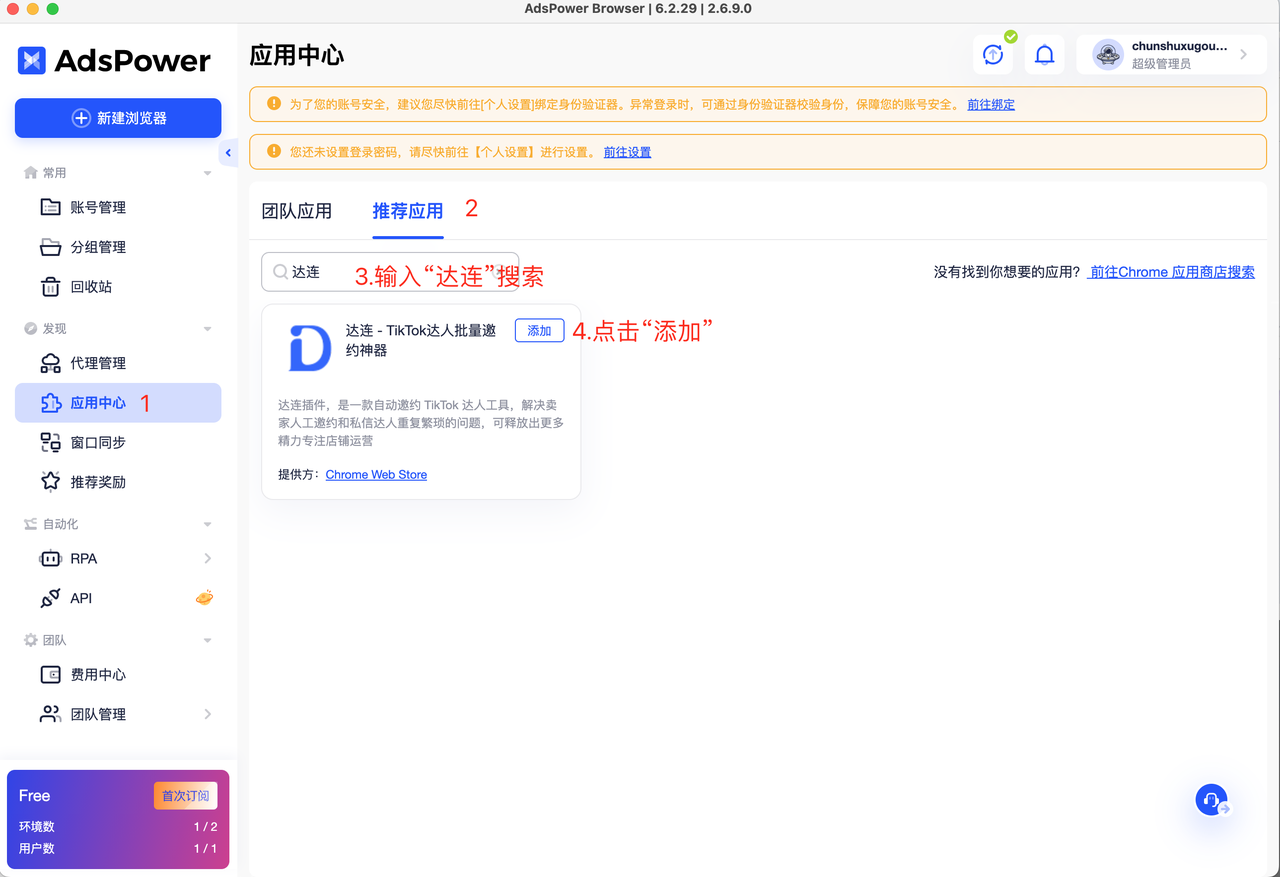Screen dimensions: 1280x877
Task: Click the 应用中心 puzzle icon
Action: coord(50,403)
